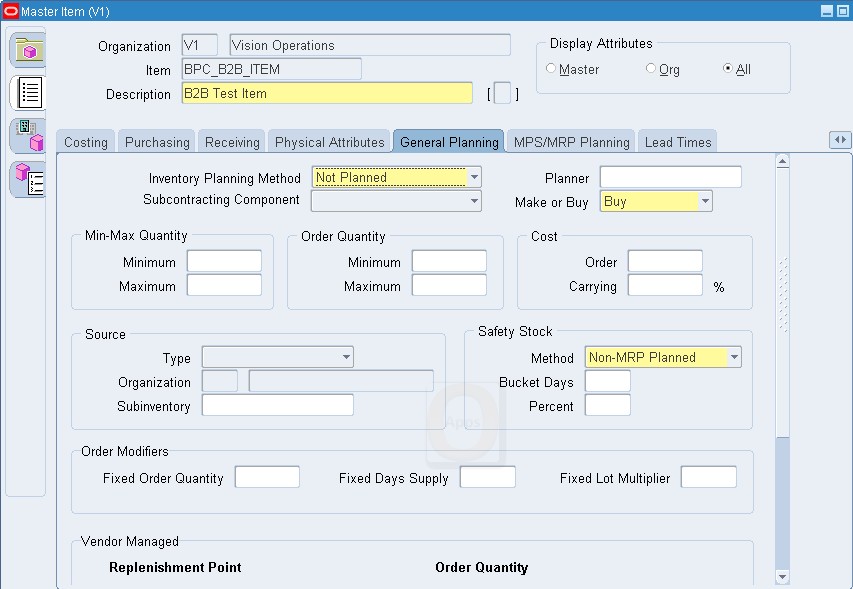
Task: Select the Org display attributes radio button
Action: [x=649, y=68]
